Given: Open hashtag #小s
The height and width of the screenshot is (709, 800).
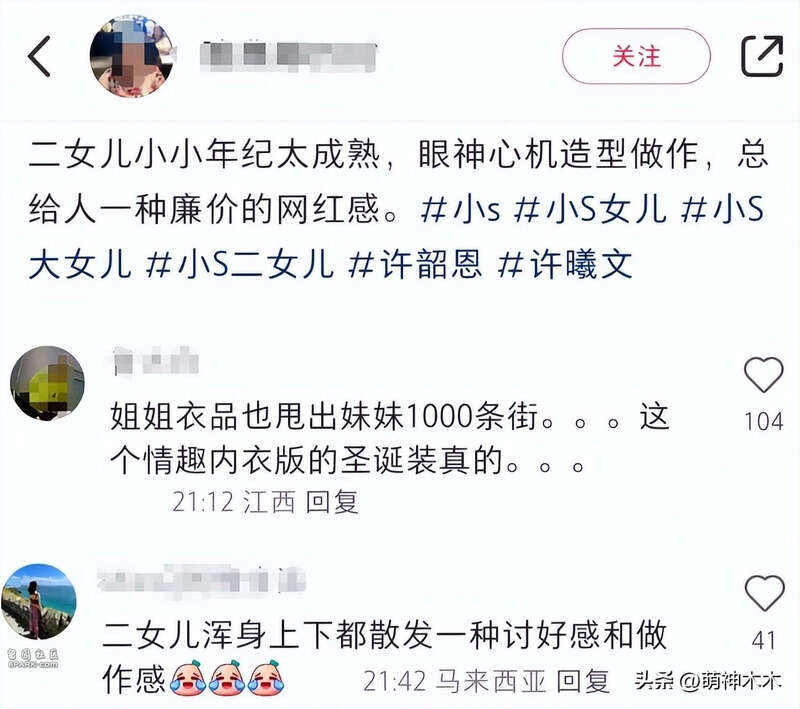Looking at the screenshot, I should click(461, 209).
